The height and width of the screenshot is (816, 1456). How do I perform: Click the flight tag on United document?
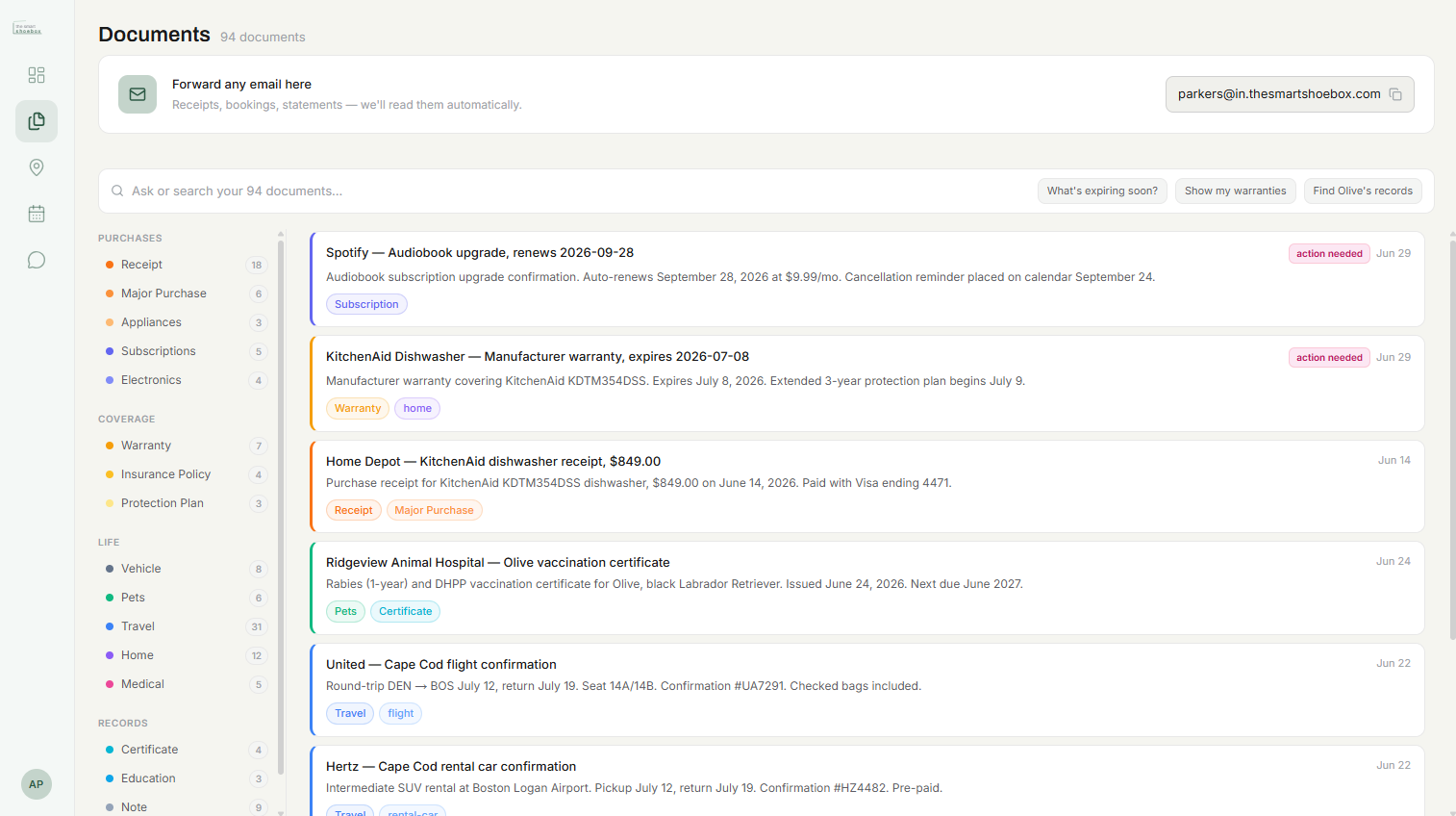pyautogui.click(x=401, y=713)
